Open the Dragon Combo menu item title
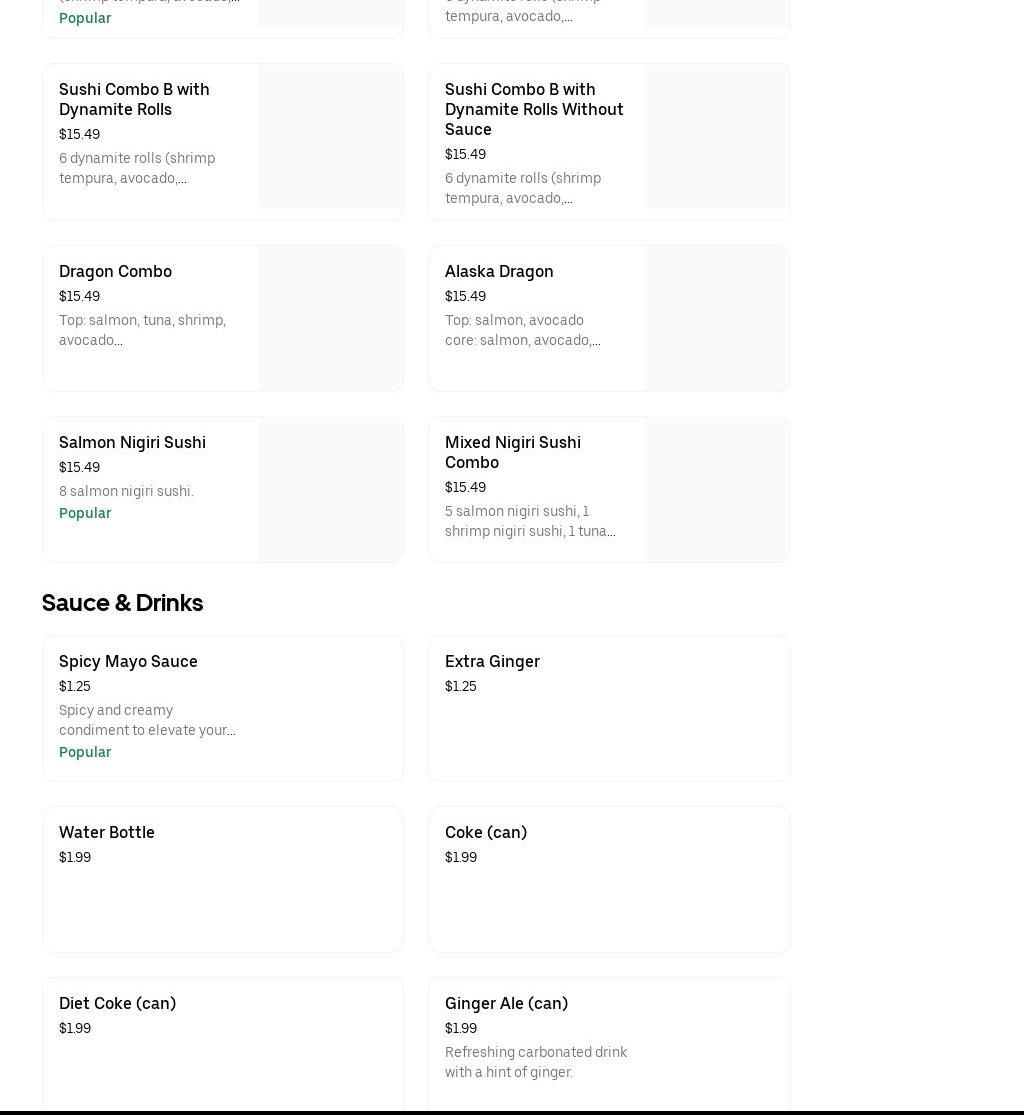The width and height of the screenshot is (1024, 1115). (115, 271)
